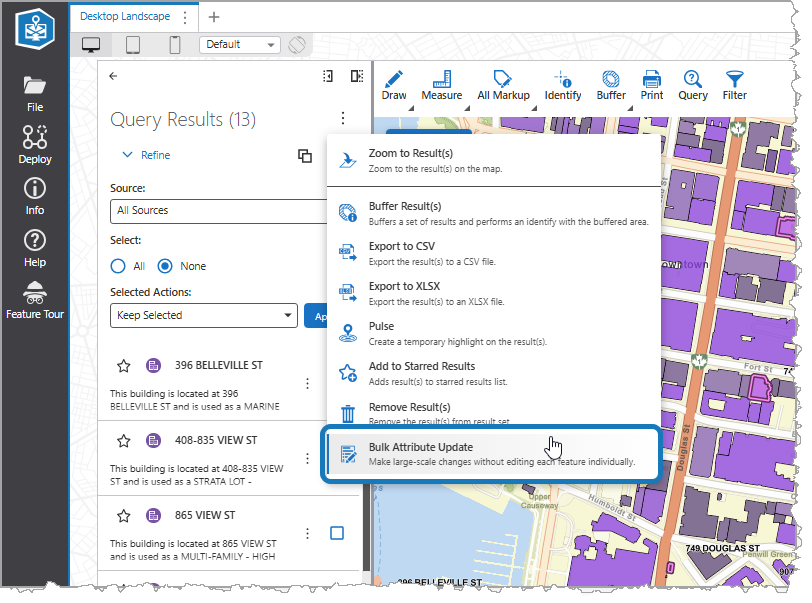Screen dimensions: 812x603
Task: Open the Default layout dropdown
Action: [x=240, y=45]
